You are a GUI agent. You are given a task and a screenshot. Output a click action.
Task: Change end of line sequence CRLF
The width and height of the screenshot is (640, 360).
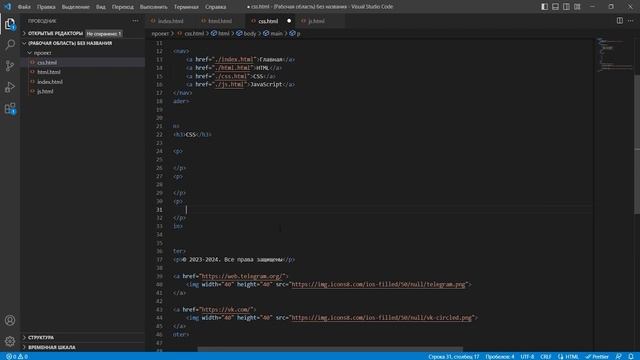546,356
